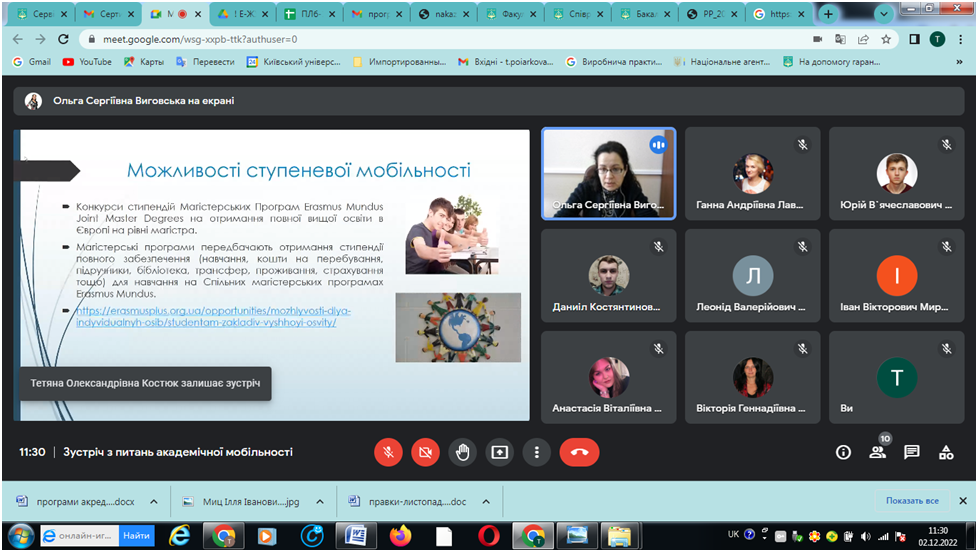Open the meeting details info icon
Screen dimensions: 978x552
843,452
